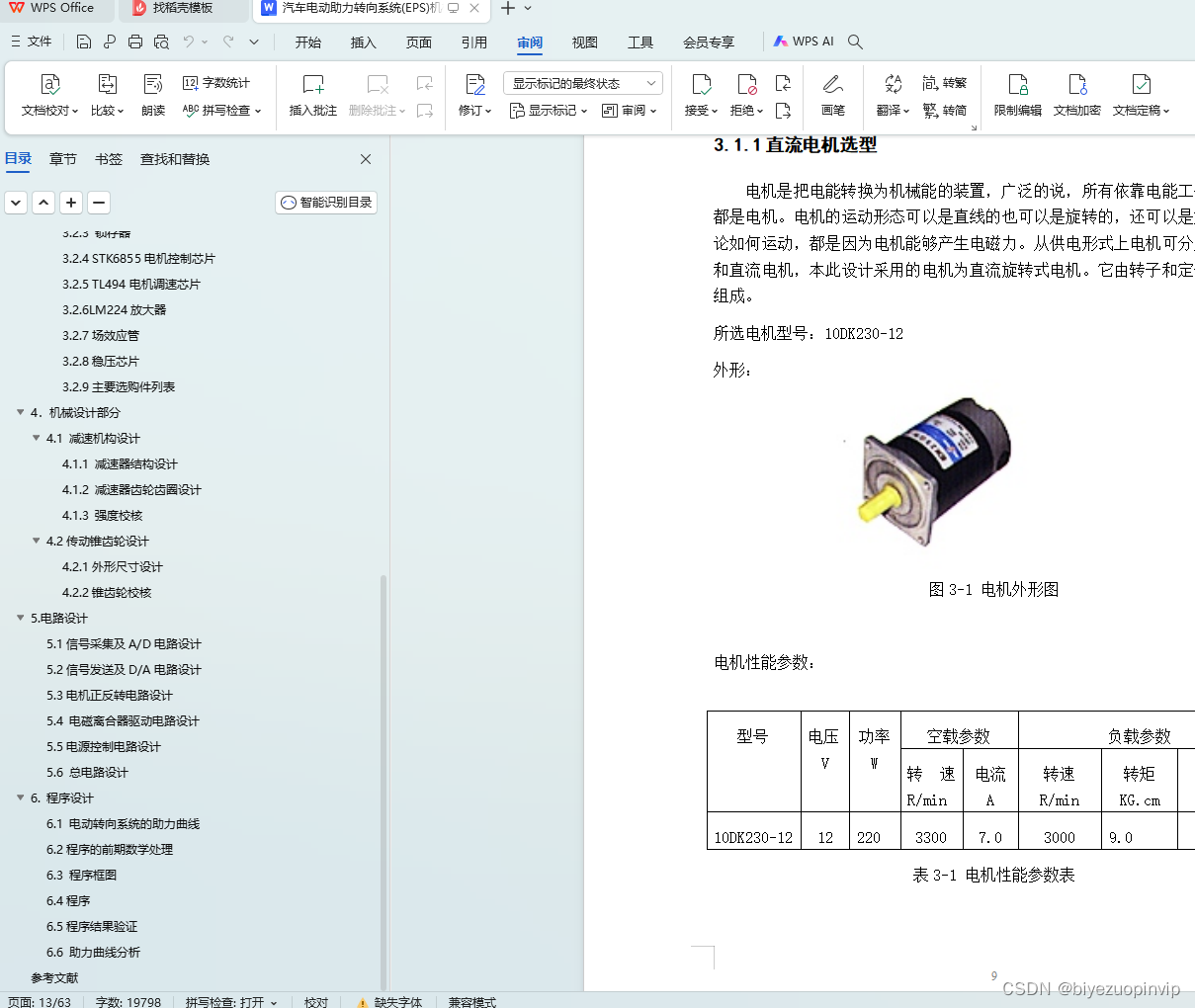Jump to 参考文献 in outline
Image resolution: width=1195 pixels, height=1008 pixels.
coord(54,977)
